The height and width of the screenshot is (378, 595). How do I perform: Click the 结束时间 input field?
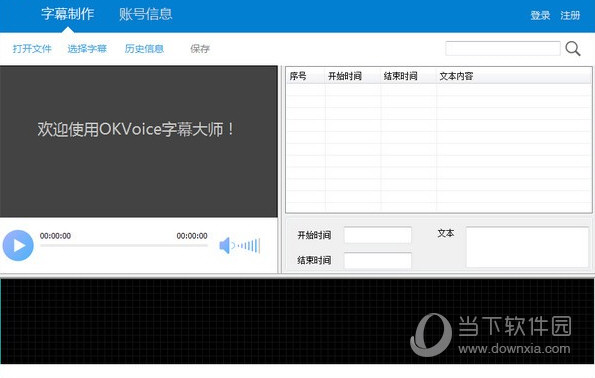(378, 260)
